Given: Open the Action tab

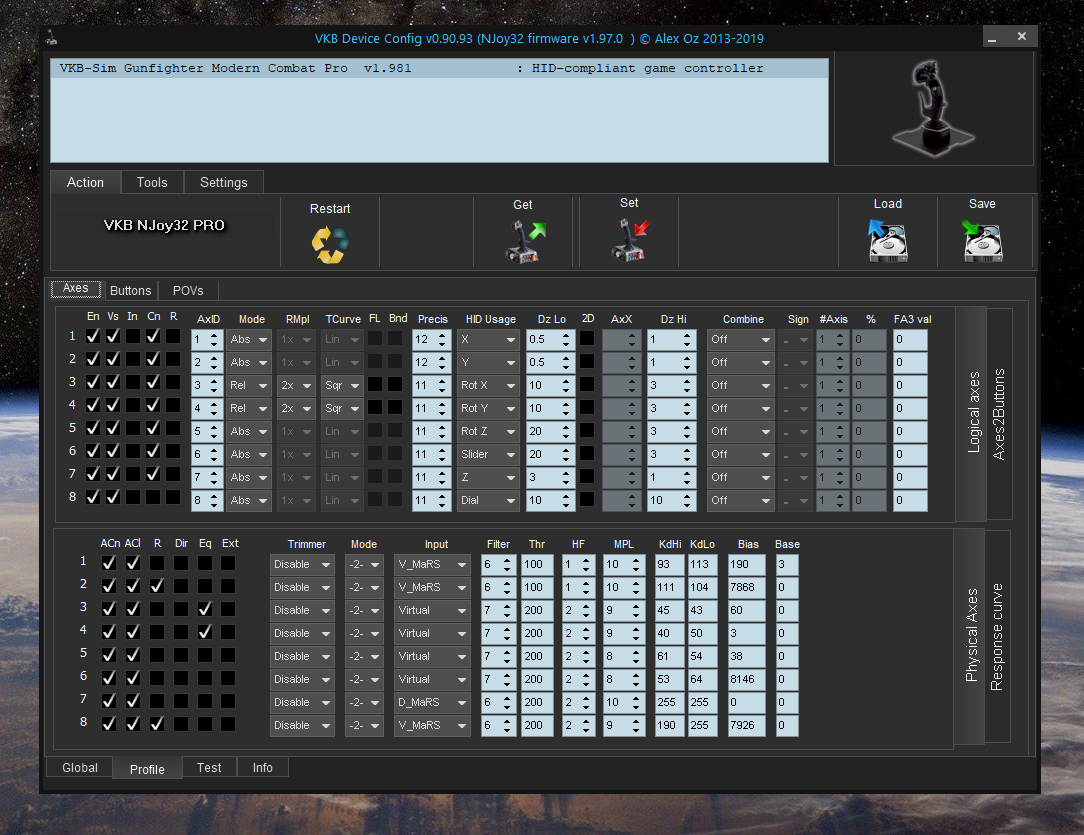Looking at the screenshot, I should [85, 182].
